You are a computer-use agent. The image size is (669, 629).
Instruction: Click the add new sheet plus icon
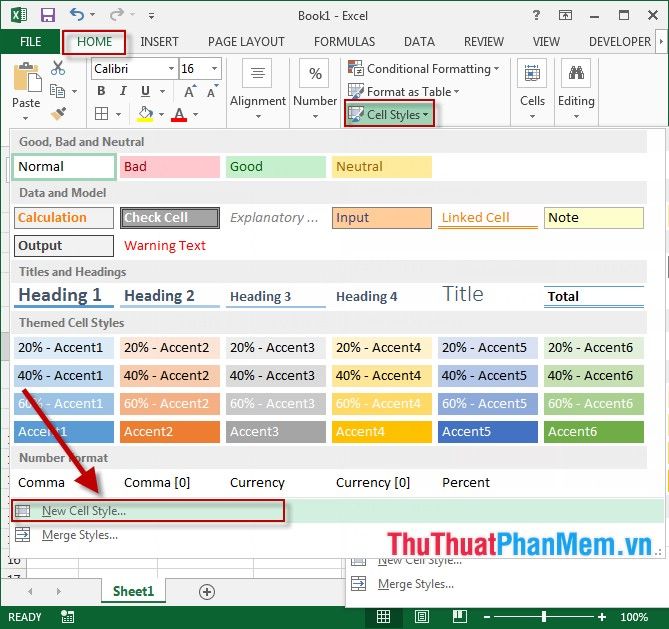(x=207, y=592)
